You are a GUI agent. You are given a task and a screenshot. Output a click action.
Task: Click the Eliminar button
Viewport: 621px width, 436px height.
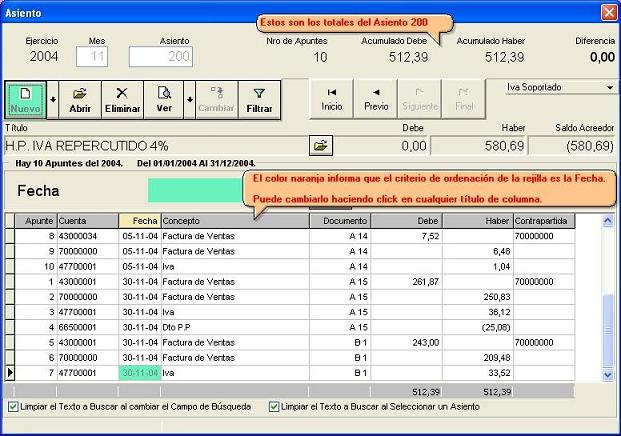click(122, 100)
